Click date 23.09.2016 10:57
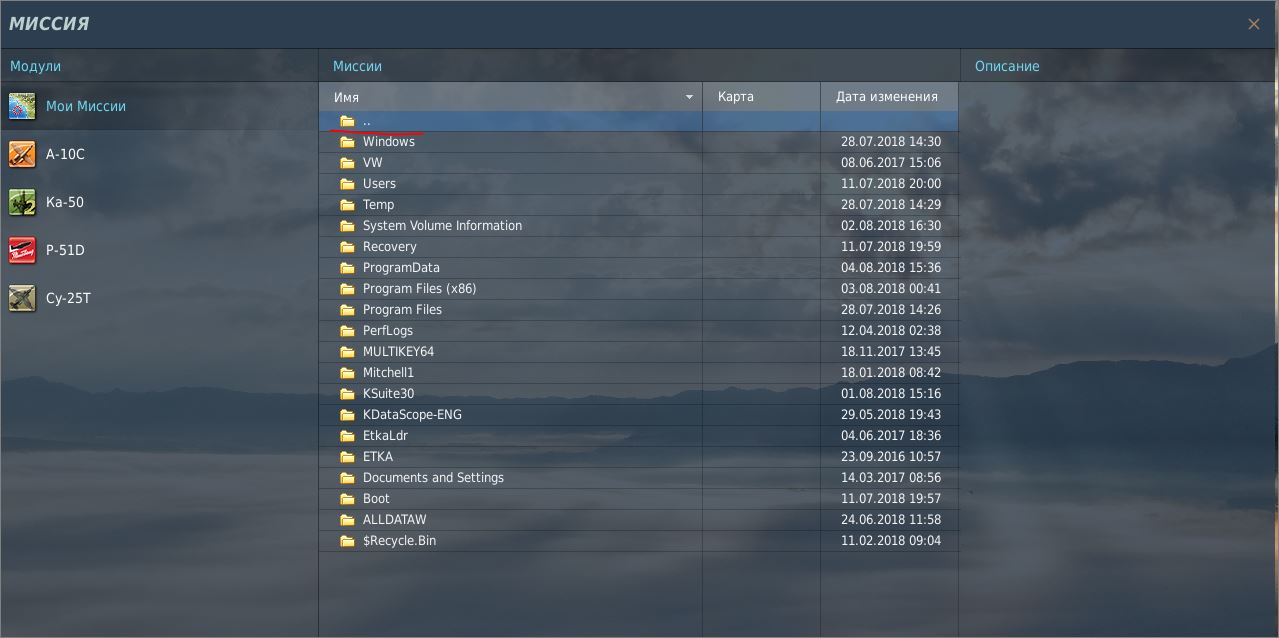 (x=891, y=457)
